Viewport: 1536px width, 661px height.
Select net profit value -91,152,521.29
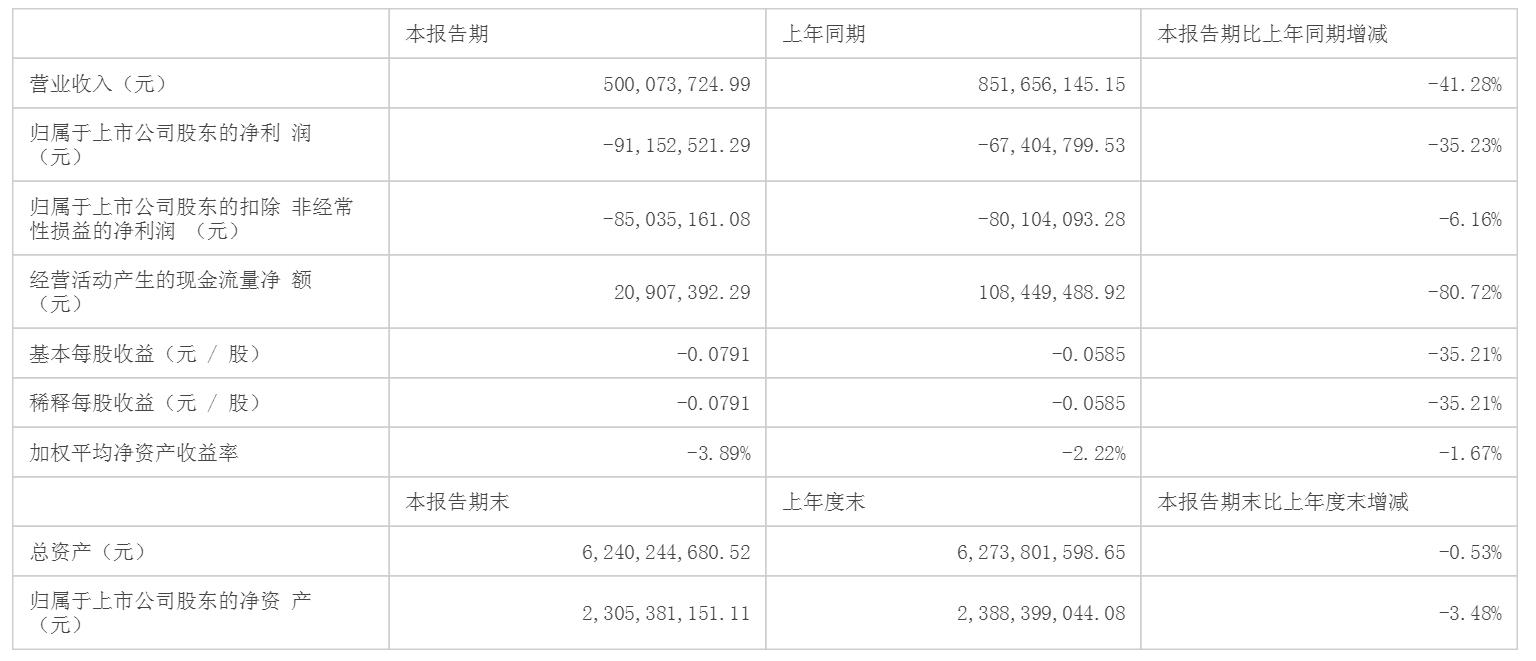pyautogui.click(x=676, y=145)
